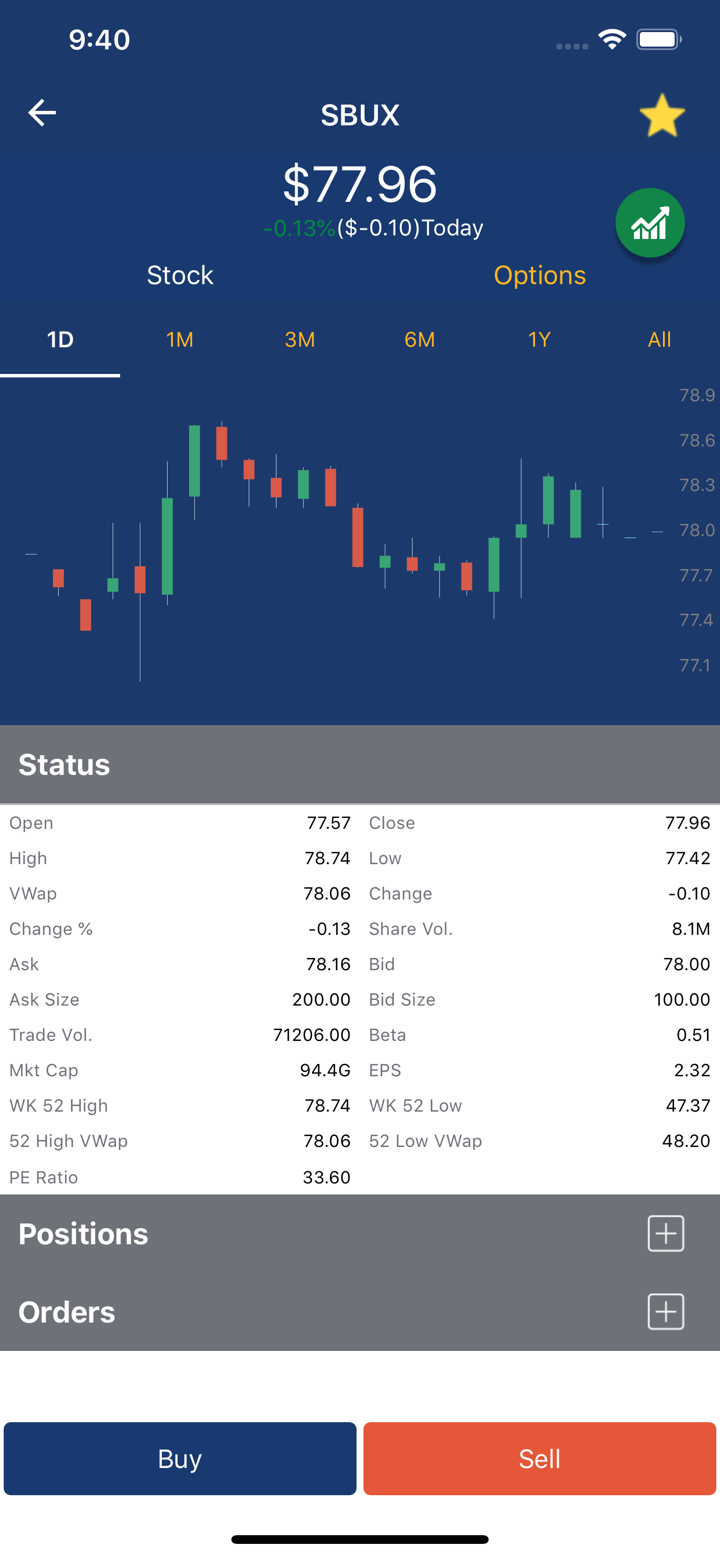The image size is (720, 1558).
Task: Expand the Orders section plus icon
Action: (666, 1311)
